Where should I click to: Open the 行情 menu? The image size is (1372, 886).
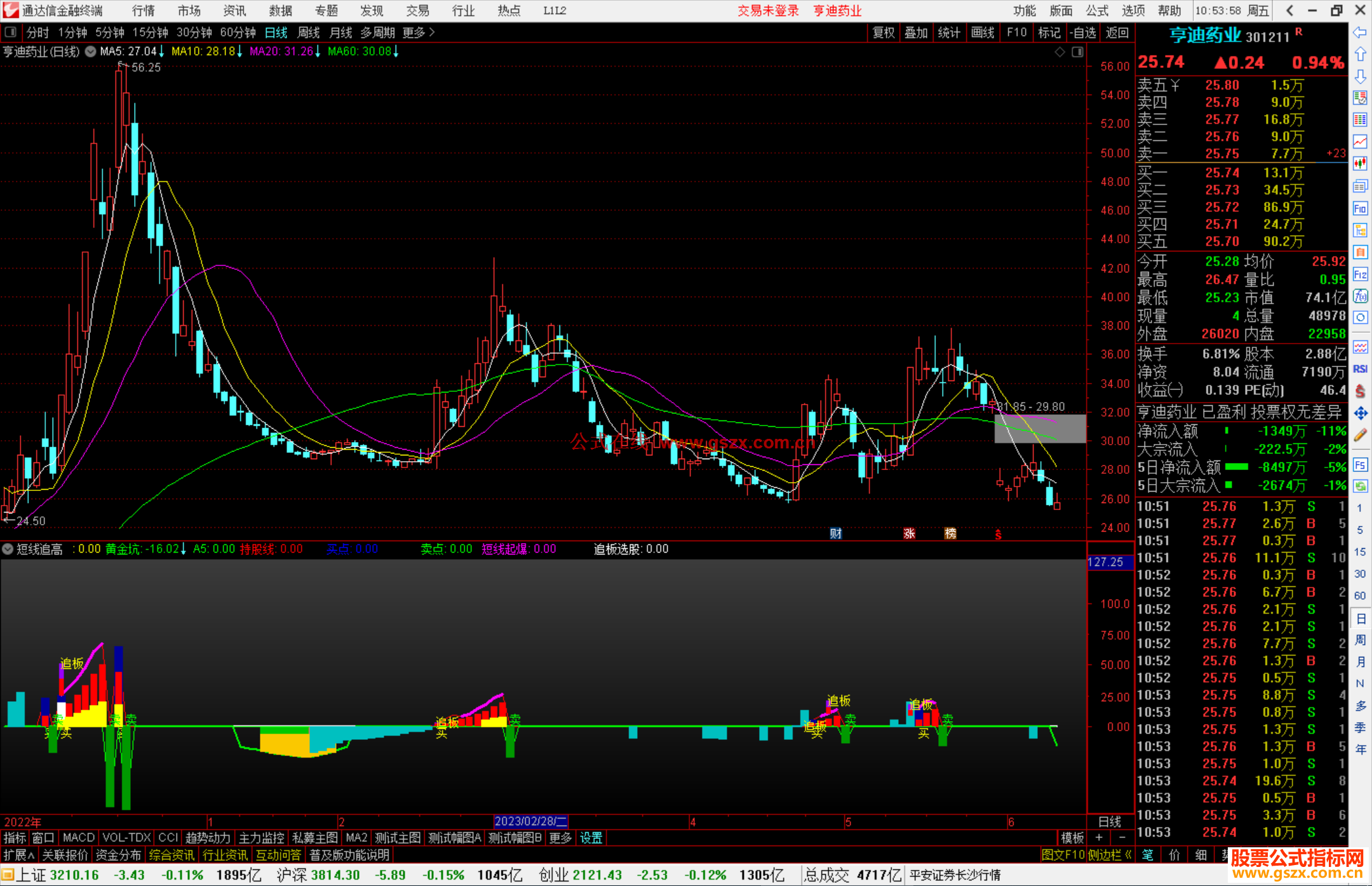click(143, 11)
